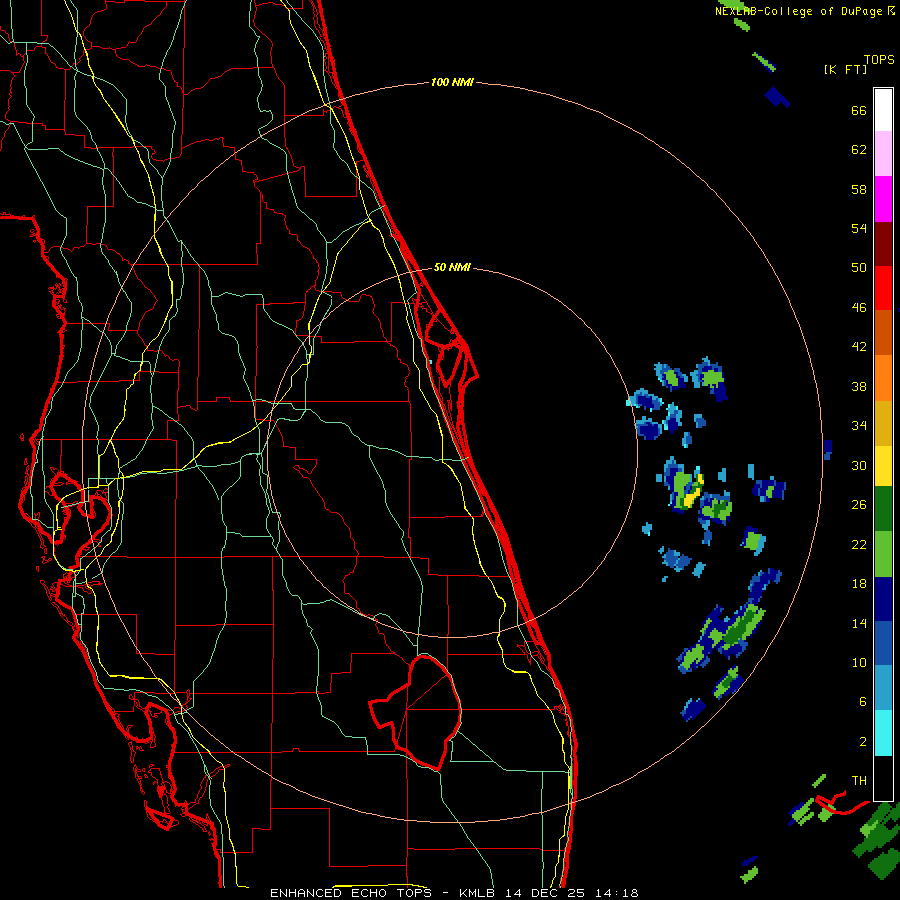Click the "46" legend value
This screenshot has width=900, height=900.
[859, 308]
